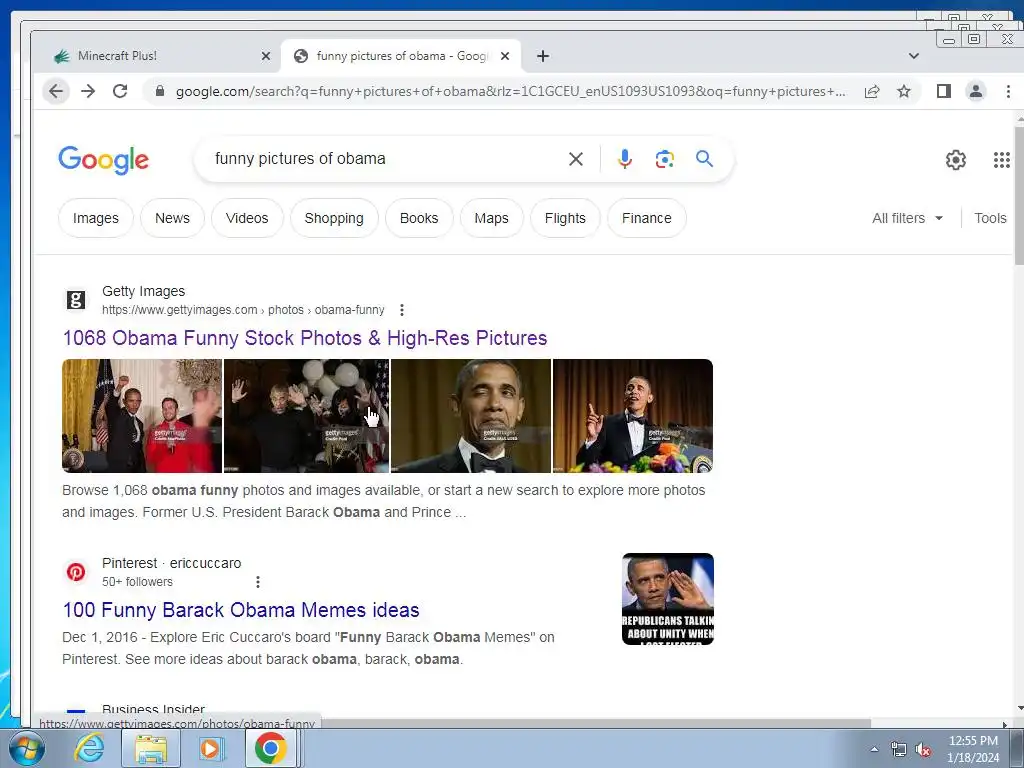Screen dimensions: 1024x768
Task: Open Getty close-up winking Obama thumbnail
Action: (471, 416)
